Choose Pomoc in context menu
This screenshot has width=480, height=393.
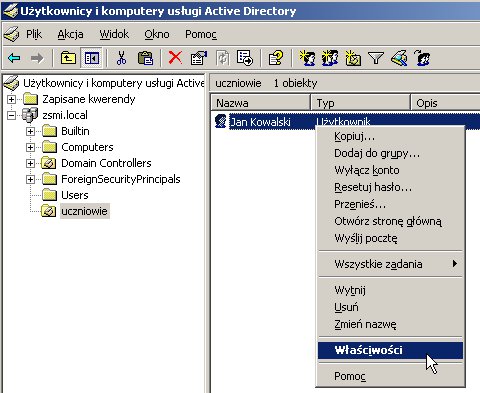(x=390, y=376)
